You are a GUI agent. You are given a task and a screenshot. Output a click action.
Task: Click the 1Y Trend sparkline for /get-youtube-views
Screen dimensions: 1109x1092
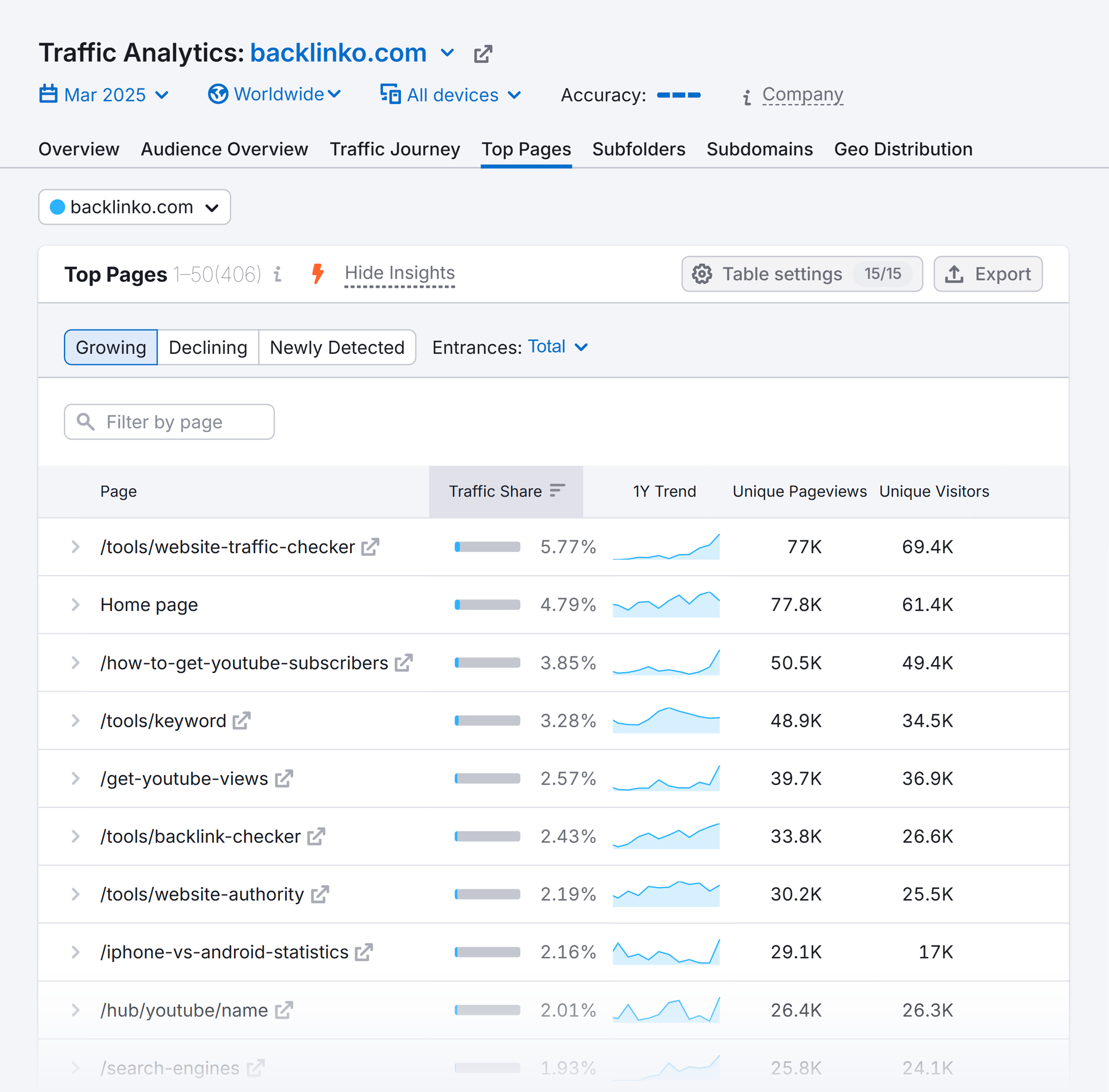pyautogui.click(x=666, y=778)
